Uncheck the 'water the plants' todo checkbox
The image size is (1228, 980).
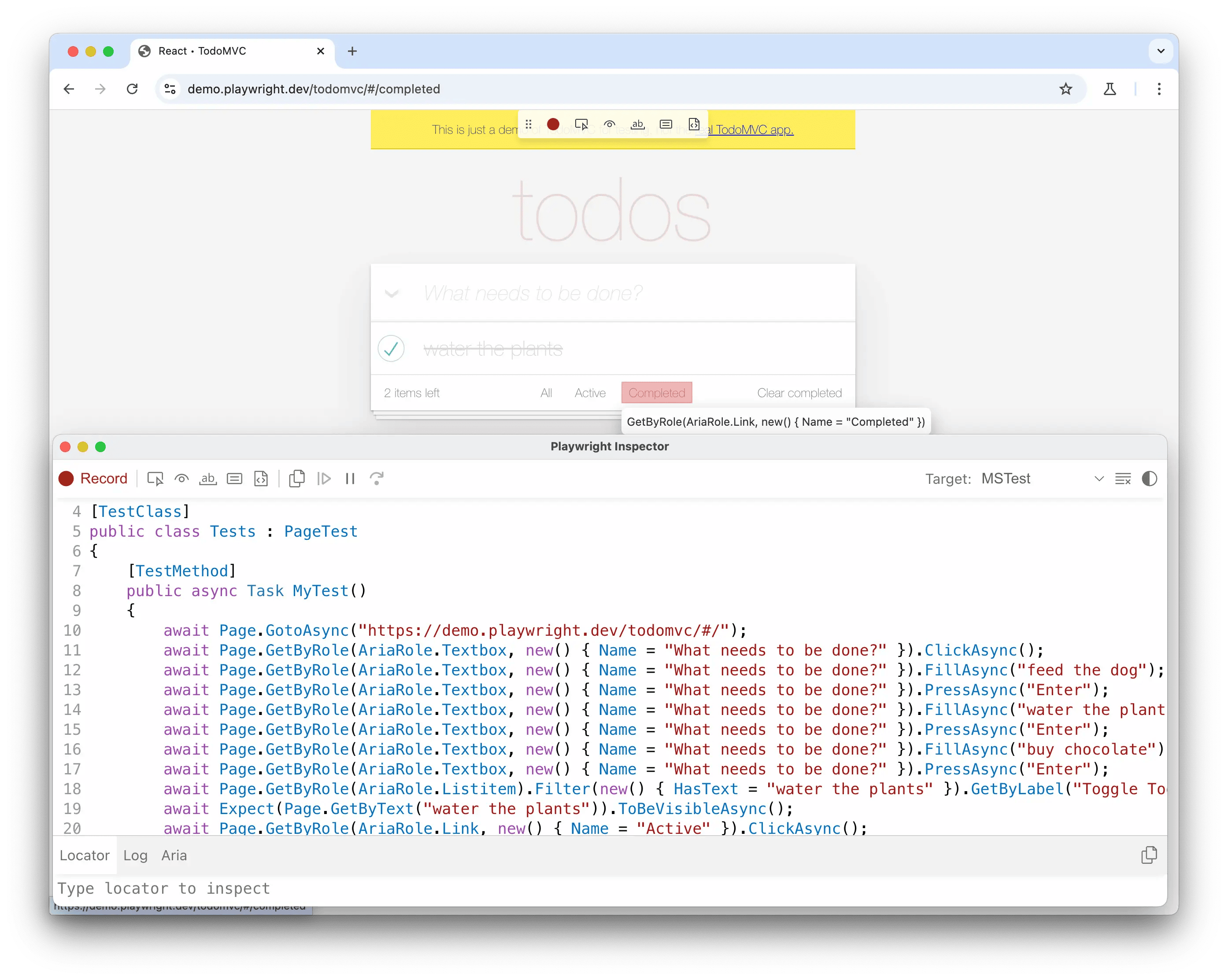[x=391, y=349]
